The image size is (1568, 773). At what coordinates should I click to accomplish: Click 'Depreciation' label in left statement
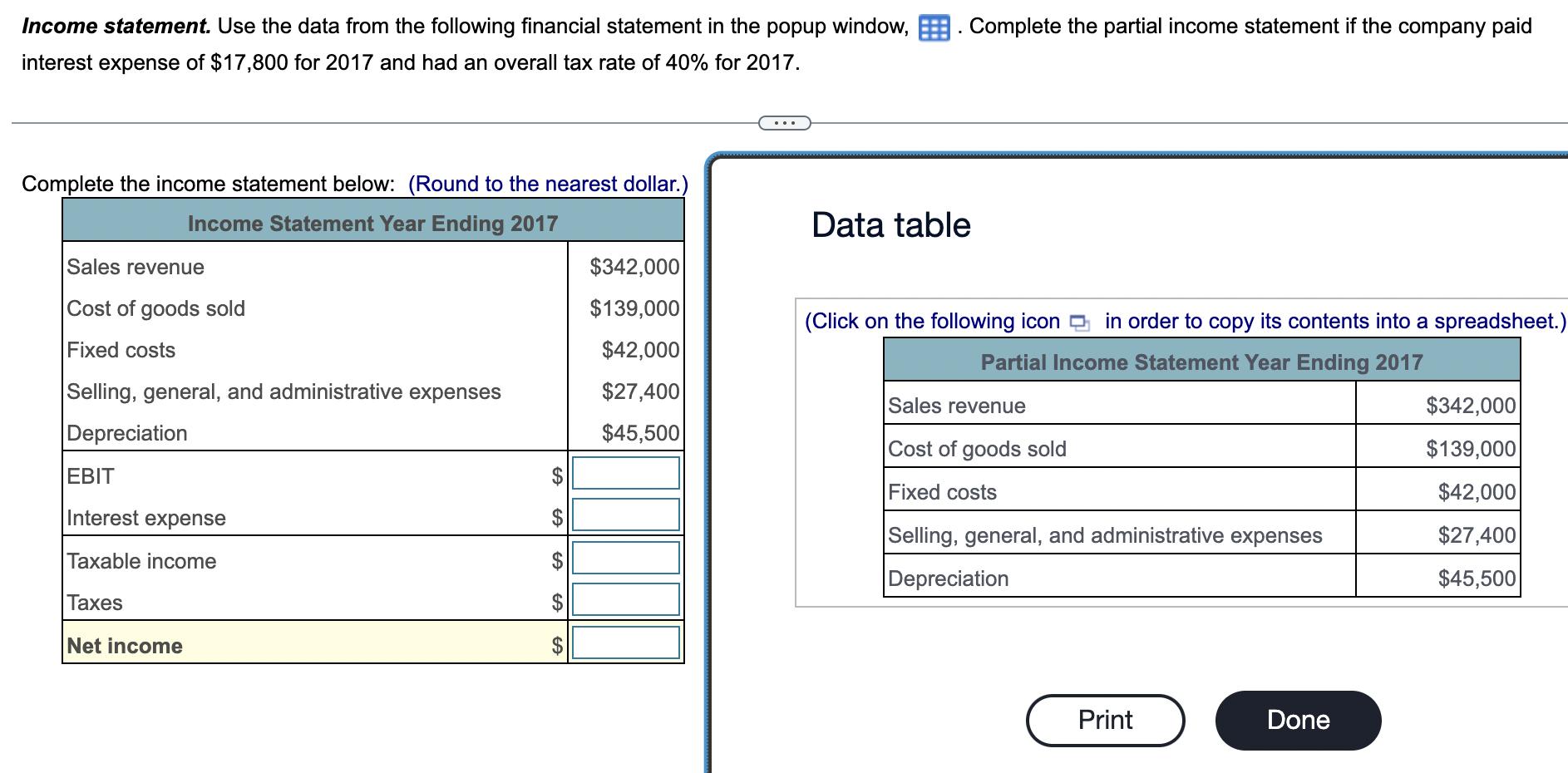126,433
